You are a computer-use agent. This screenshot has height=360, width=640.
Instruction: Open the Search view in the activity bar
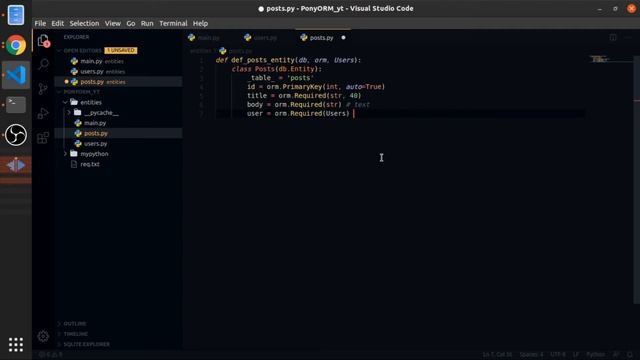[43, 64]
